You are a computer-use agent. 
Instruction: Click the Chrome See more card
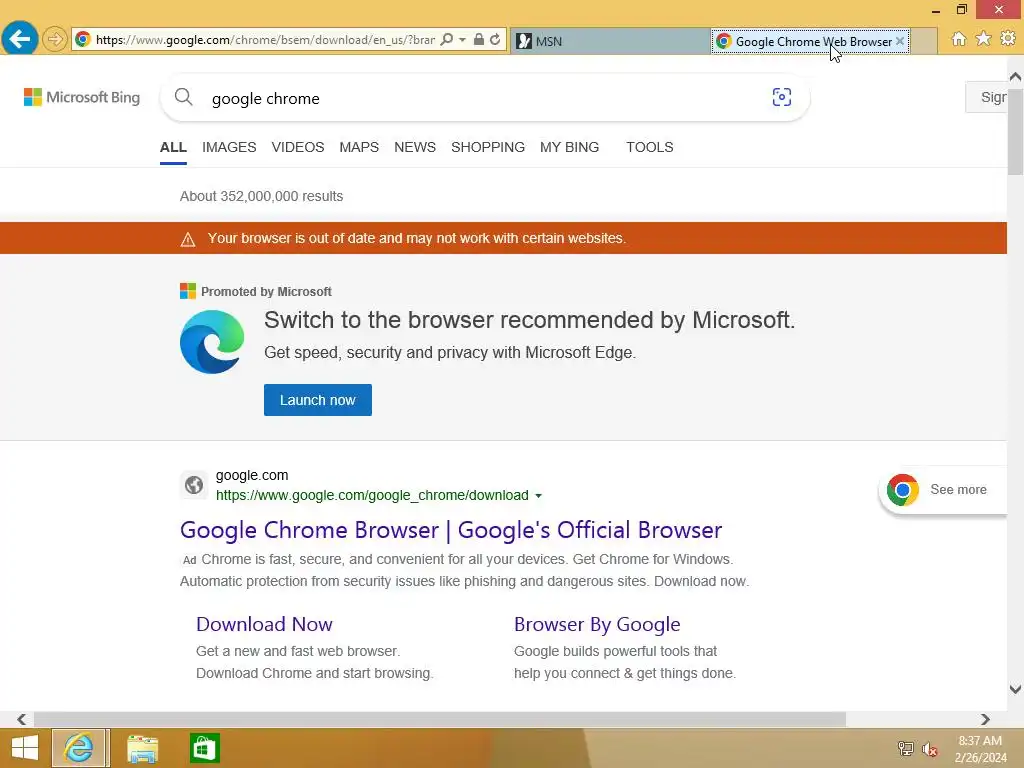pyautogui.click(x=944, y=490)
